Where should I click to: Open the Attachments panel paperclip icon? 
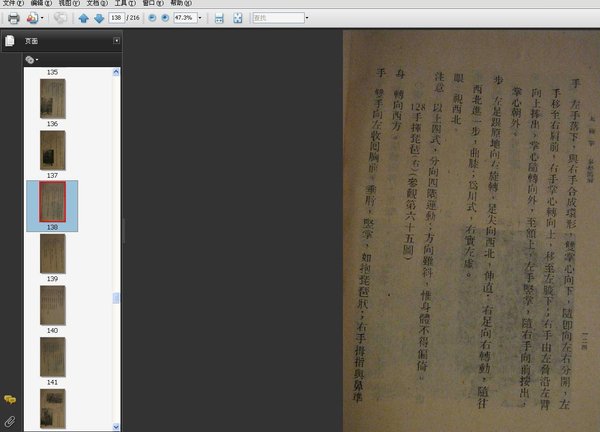[x=10, y=422]
